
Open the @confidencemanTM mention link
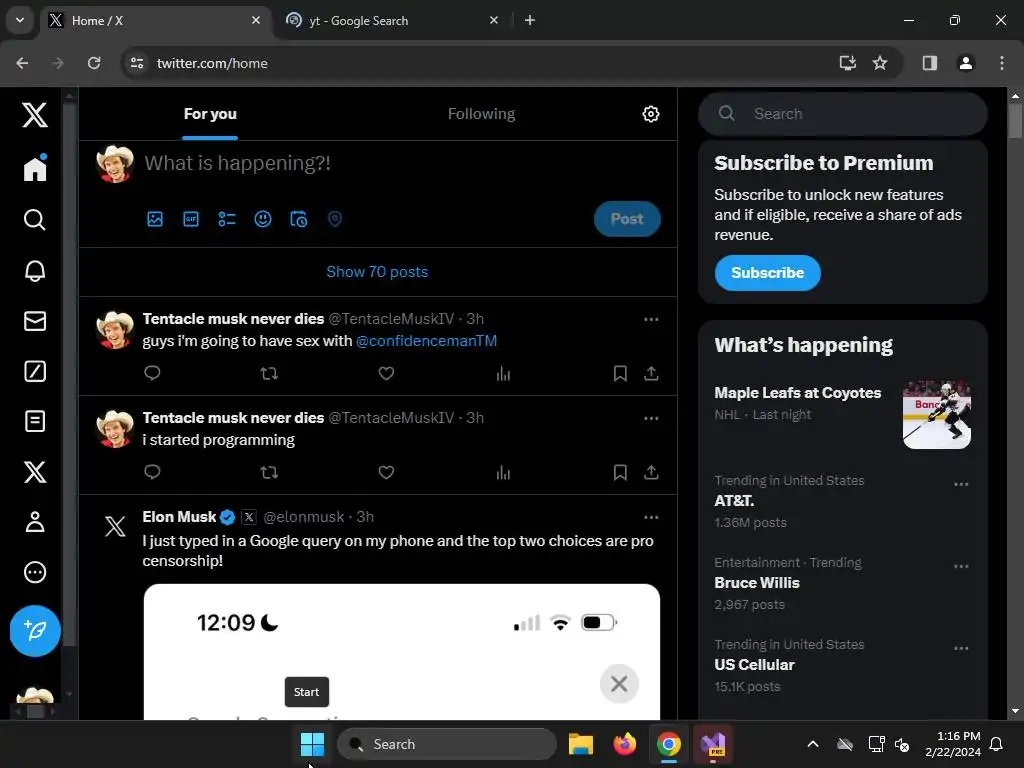point(426,341)
